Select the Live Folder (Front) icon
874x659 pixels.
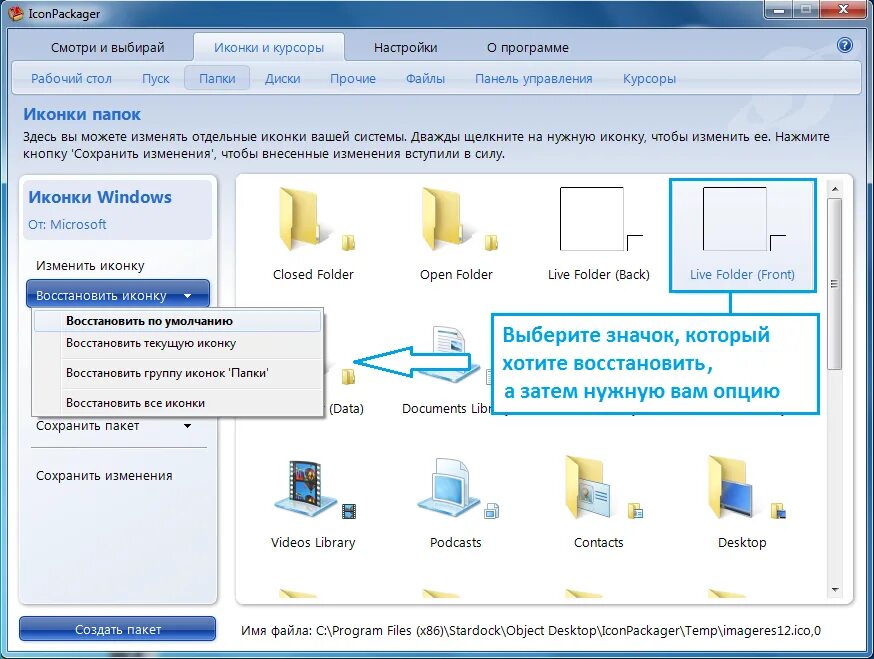pos(742,235)
